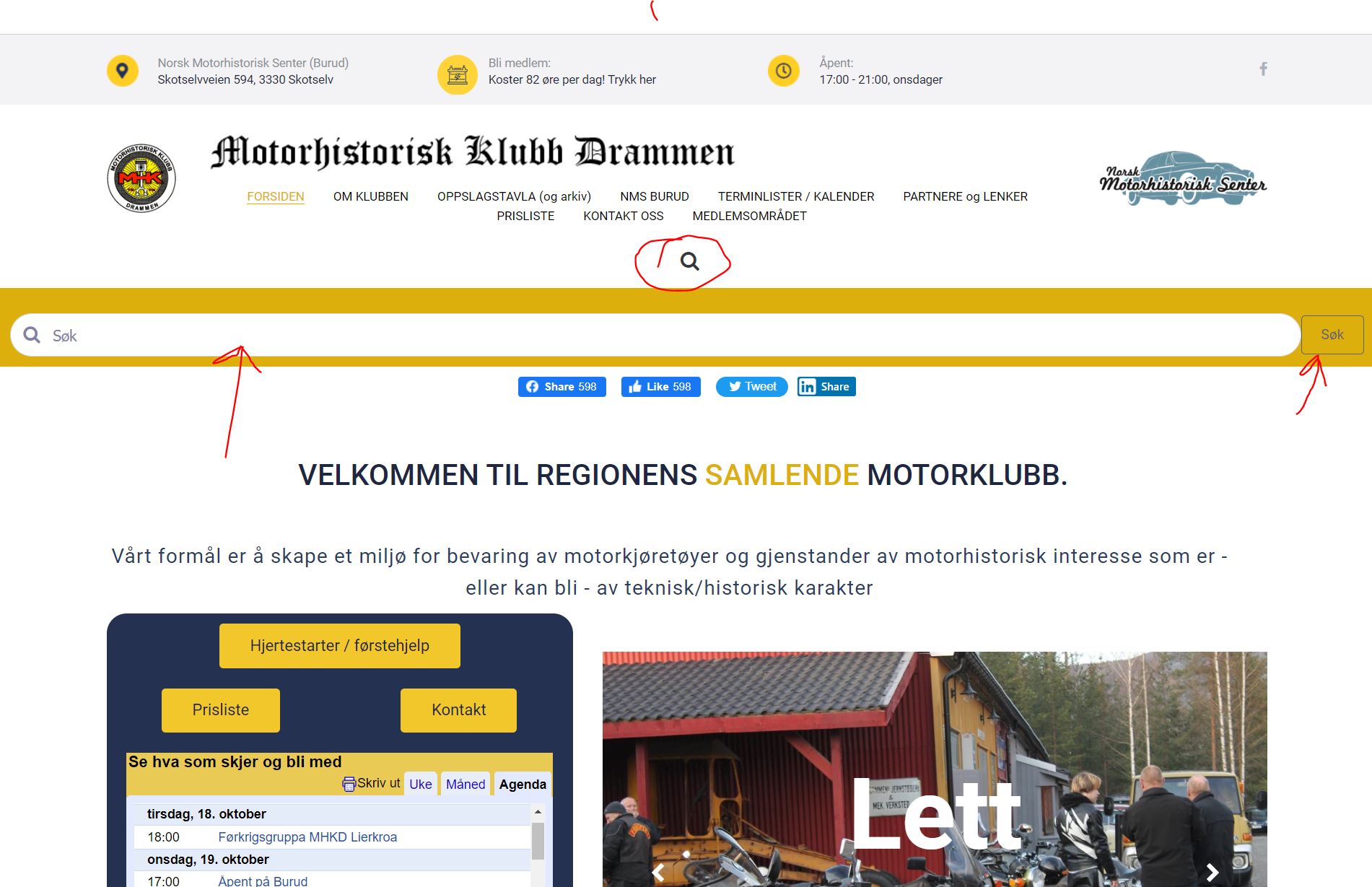
Task: Open Førkrigsgruppa MHKD Lierkroa event link
Action: [x=307, y=837]
